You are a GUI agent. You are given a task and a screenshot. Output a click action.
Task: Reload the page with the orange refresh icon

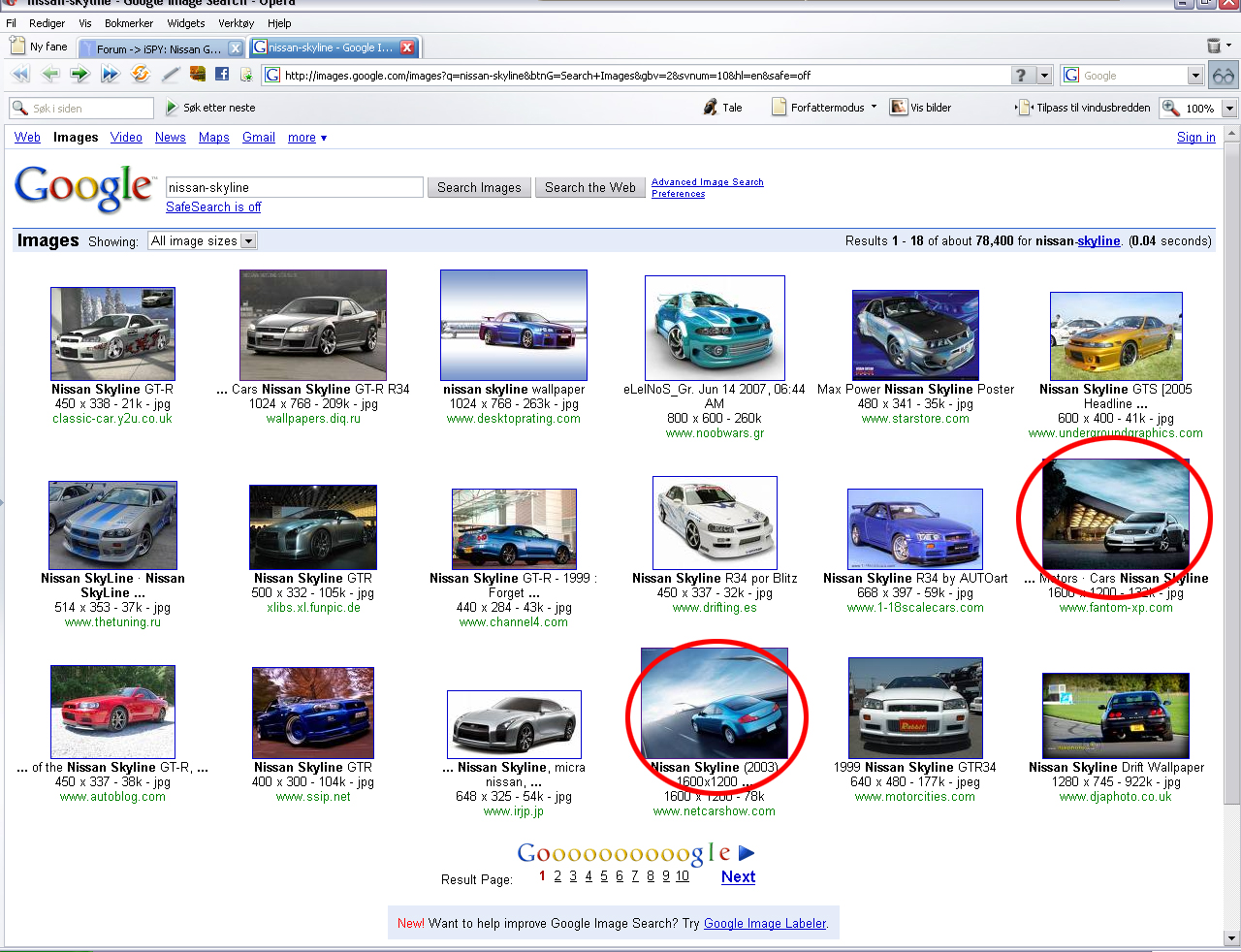point(141,75)
